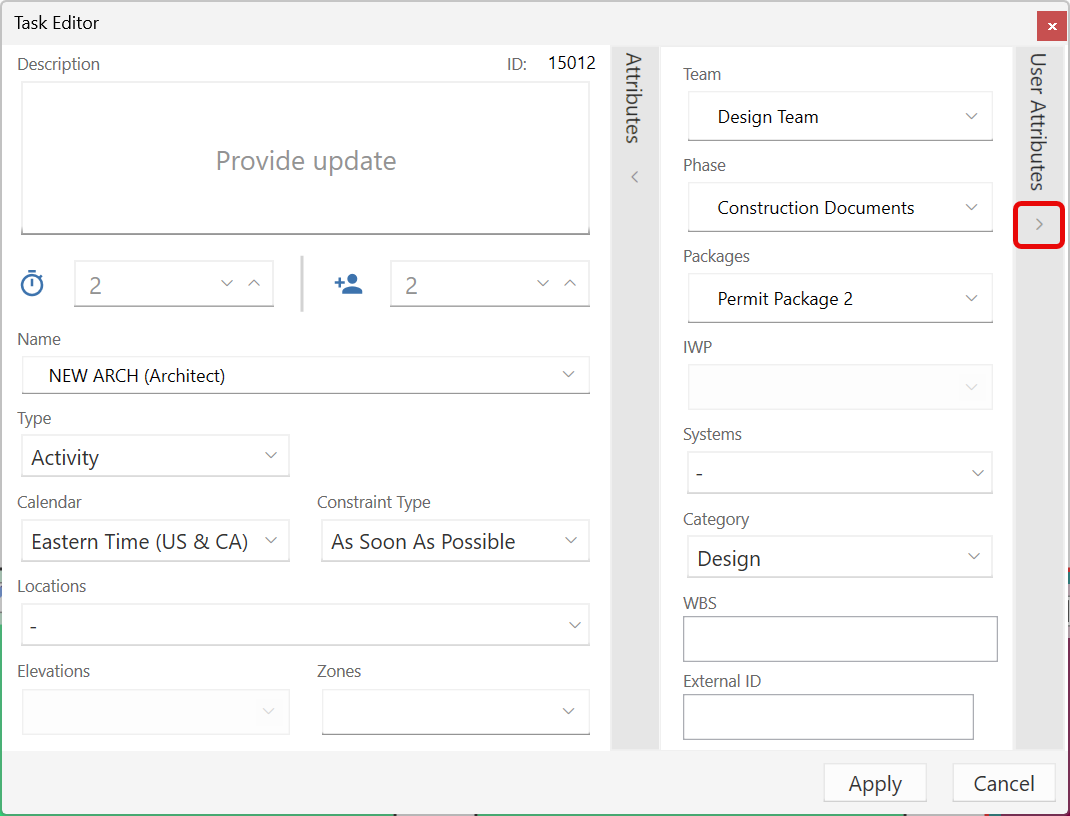
Task: Open the Locations dropdown
Action: tap(305, 625)
